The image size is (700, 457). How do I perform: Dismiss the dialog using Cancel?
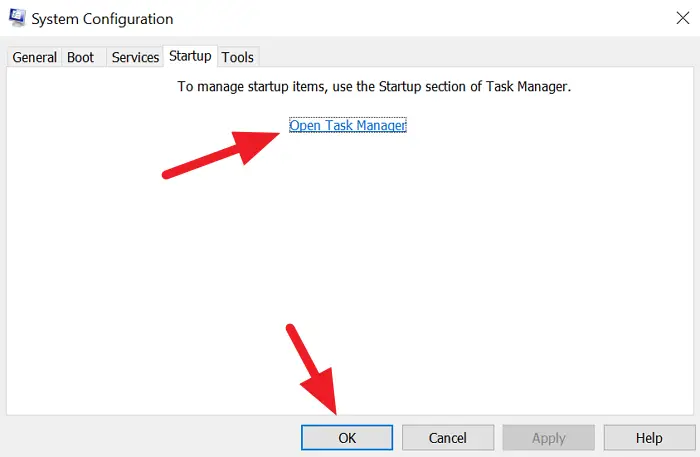coord(448,438)
